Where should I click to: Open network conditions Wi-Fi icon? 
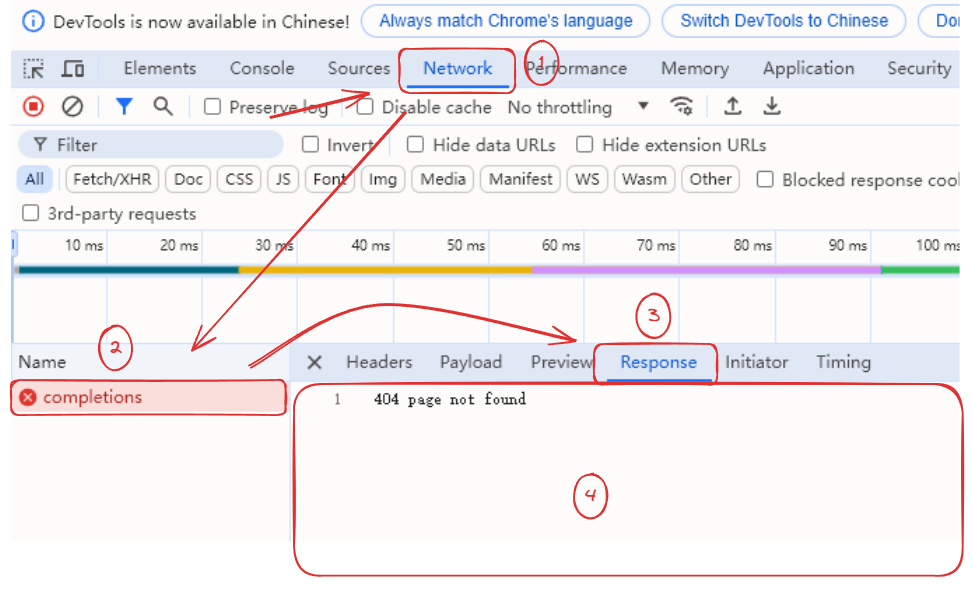pos(682,107)
